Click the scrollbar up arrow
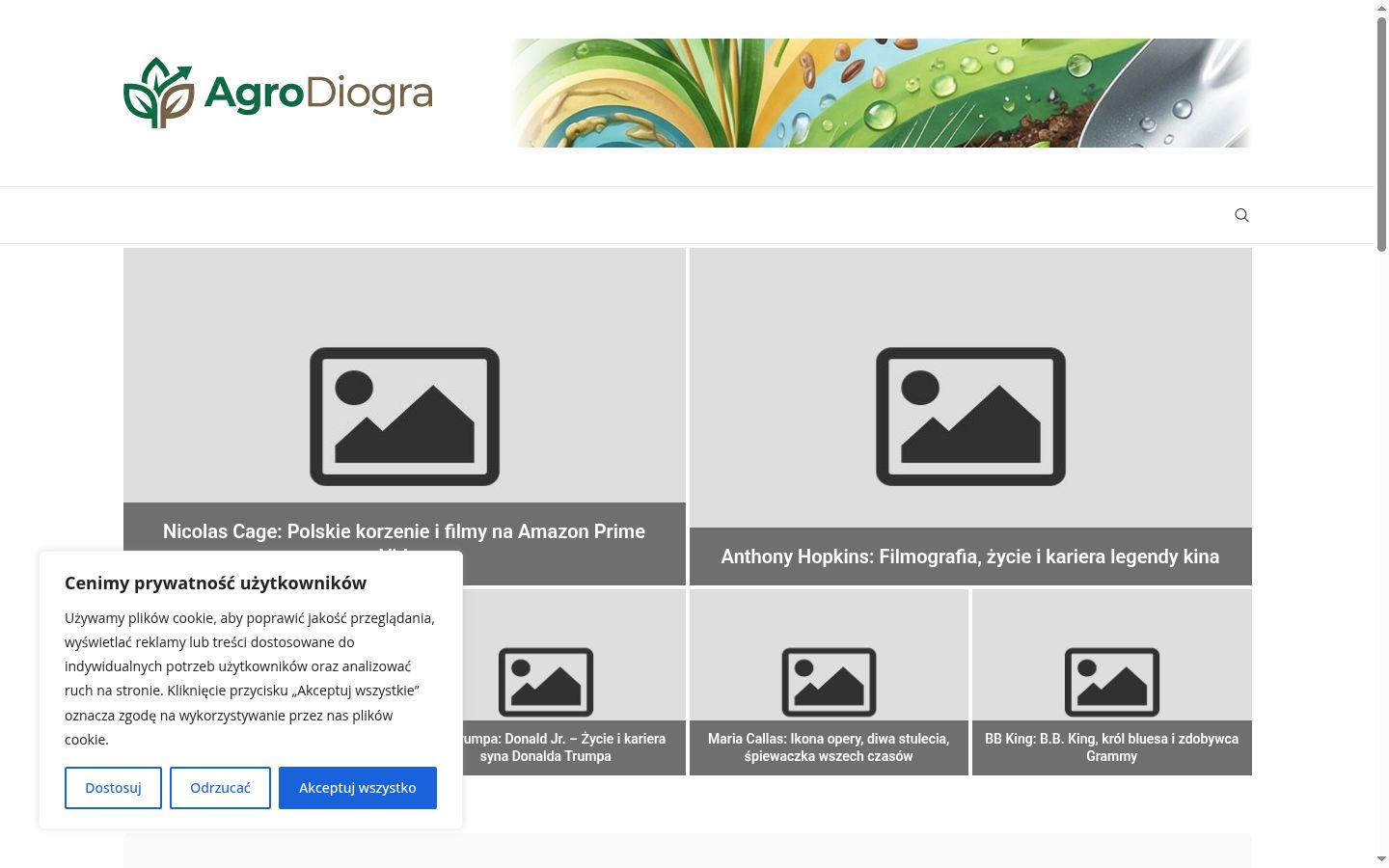 1381,8
